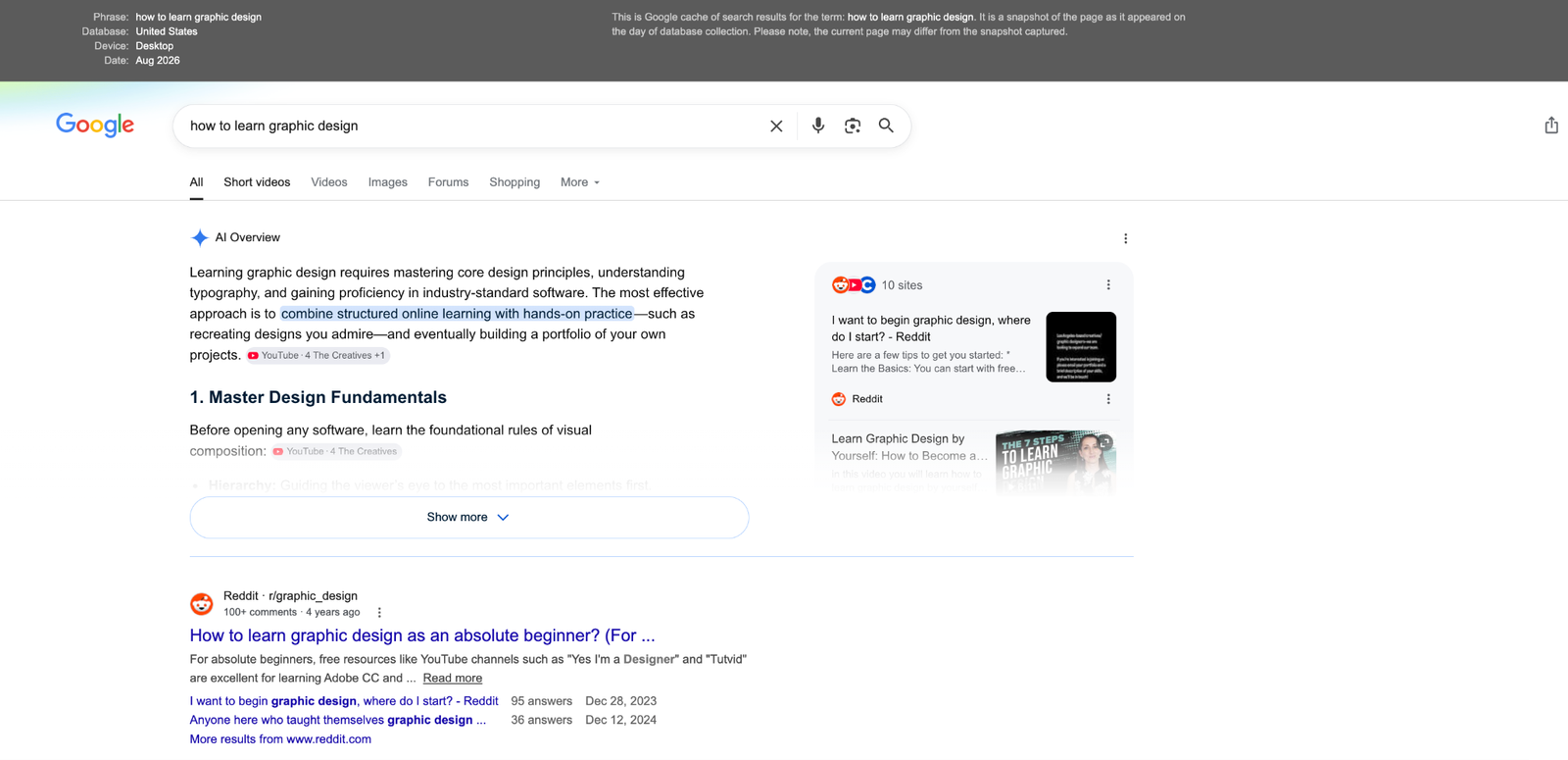Click the Reddit favicon beside r/graphic_design

(202, 603)
